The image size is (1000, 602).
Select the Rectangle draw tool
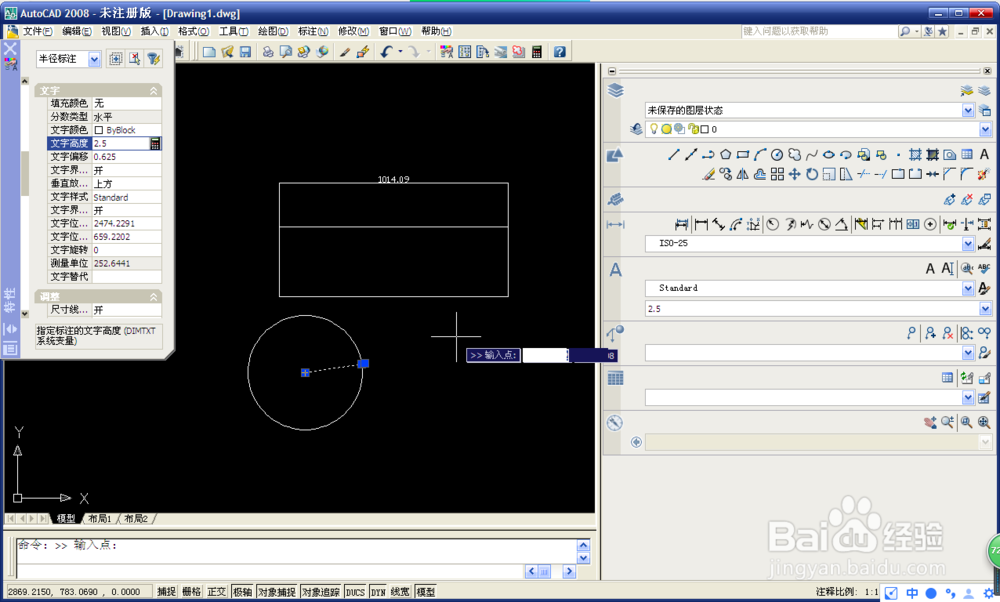[742, 154]
